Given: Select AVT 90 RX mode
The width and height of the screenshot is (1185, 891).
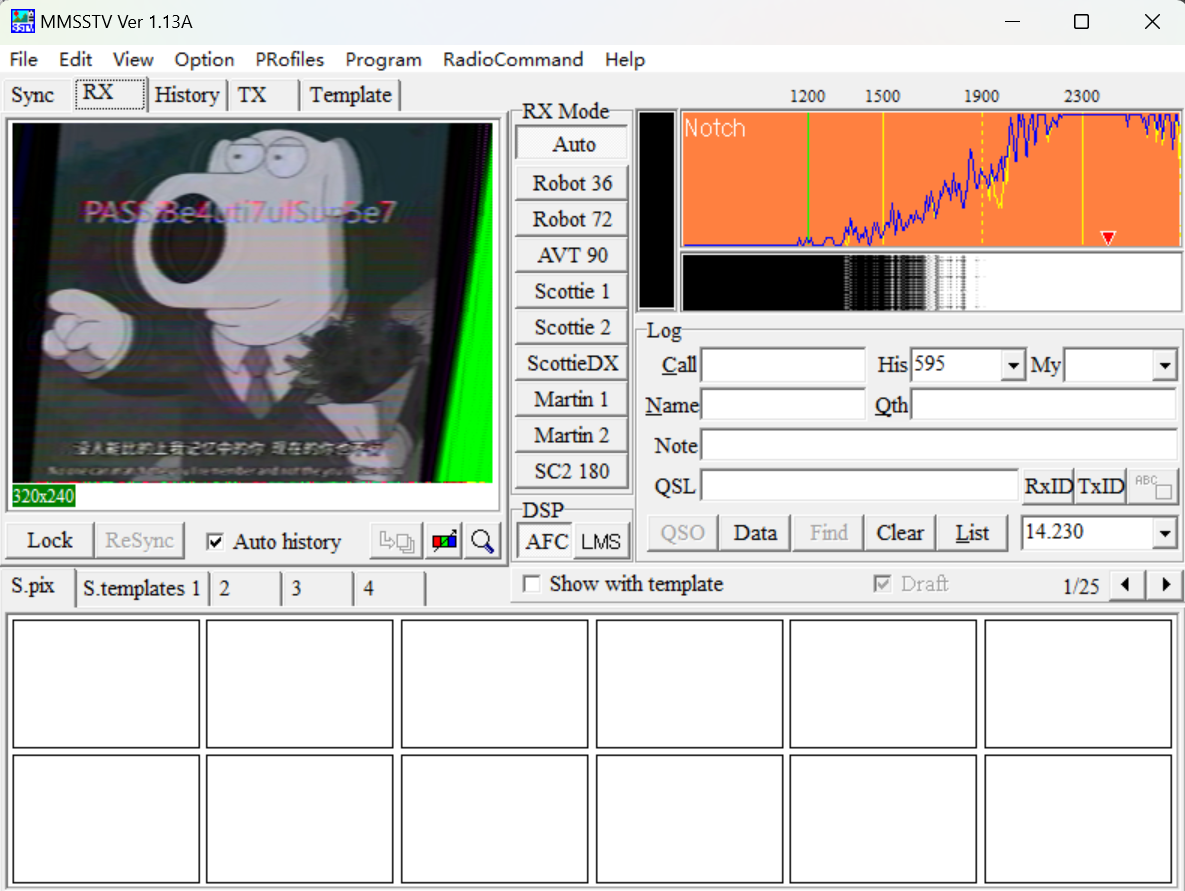Looking at the screenshot, I should click(572, 255).
